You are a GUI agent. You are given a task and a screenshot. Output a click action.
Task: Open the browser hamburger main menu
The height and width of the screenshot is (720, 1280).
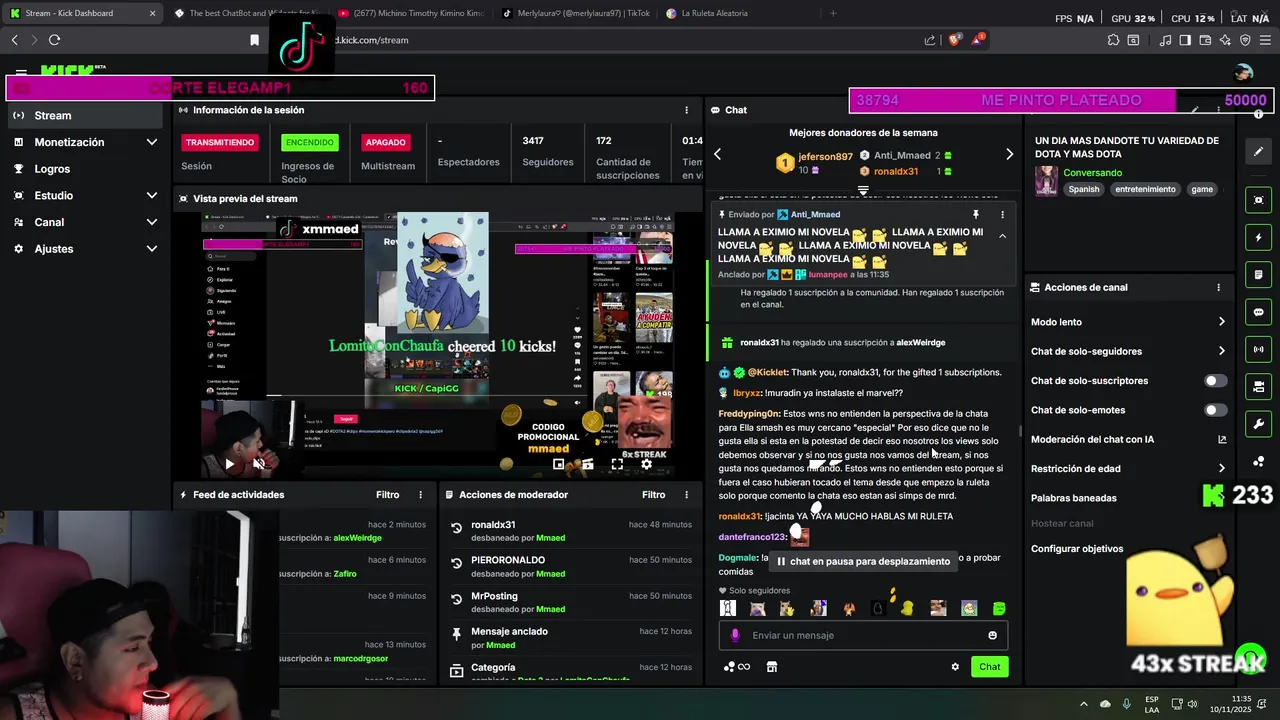pos(1266,40)
